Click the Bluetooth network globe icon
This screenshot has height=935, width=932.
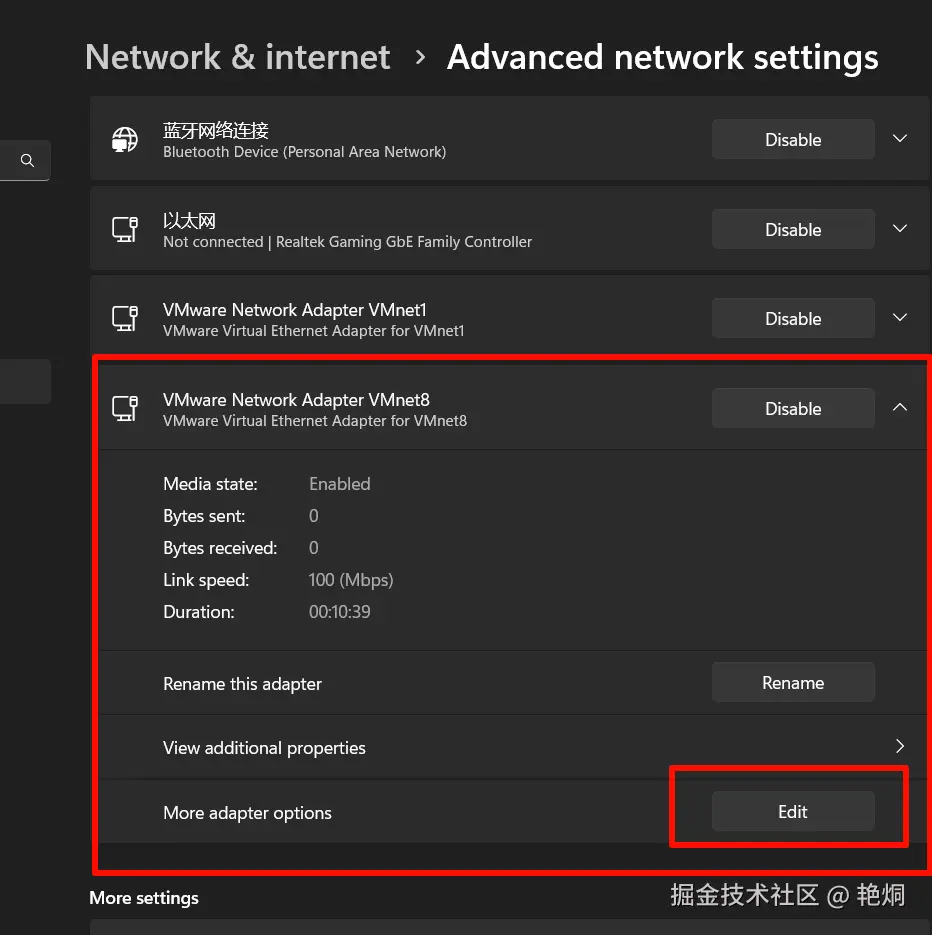pyautogui.click(x=124, y=140)
